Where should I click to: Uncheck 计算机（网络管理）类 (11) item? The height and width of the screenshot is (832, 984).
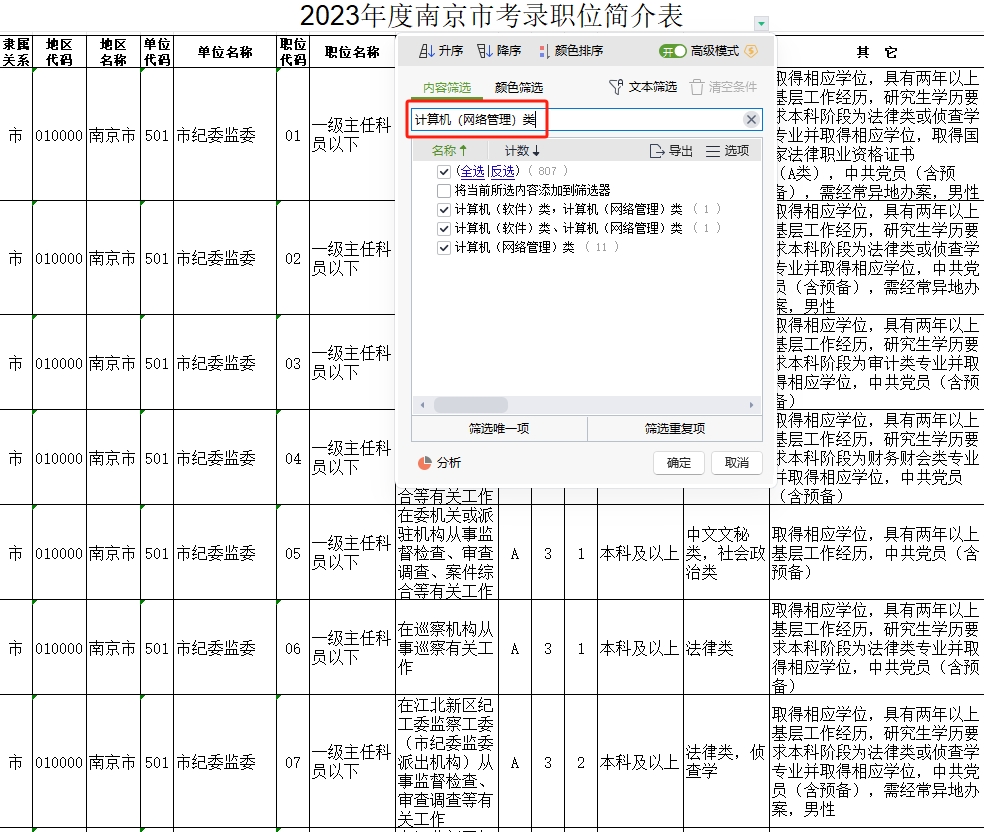pyautogui.click(x=444, y=247)
